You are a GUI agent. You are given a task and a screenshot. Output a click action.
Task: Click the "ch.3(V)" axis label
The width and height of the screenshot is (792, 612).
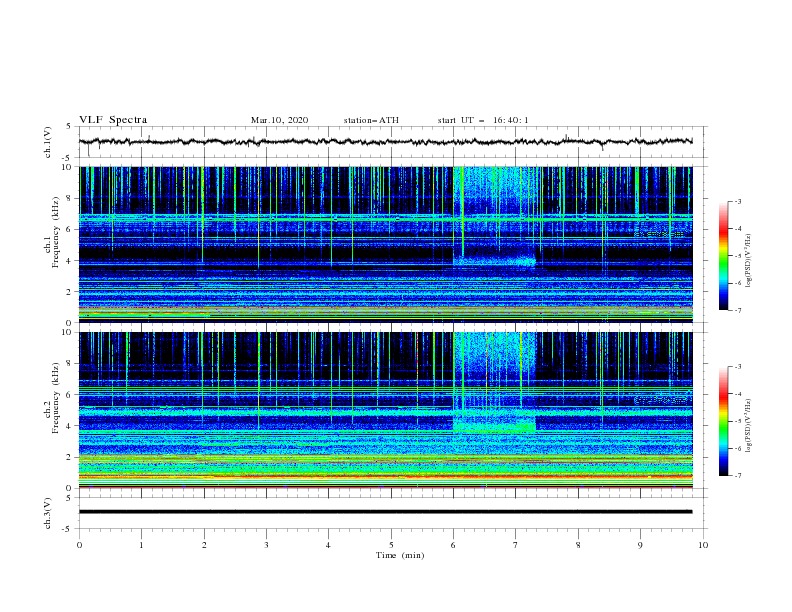[48, 513]
